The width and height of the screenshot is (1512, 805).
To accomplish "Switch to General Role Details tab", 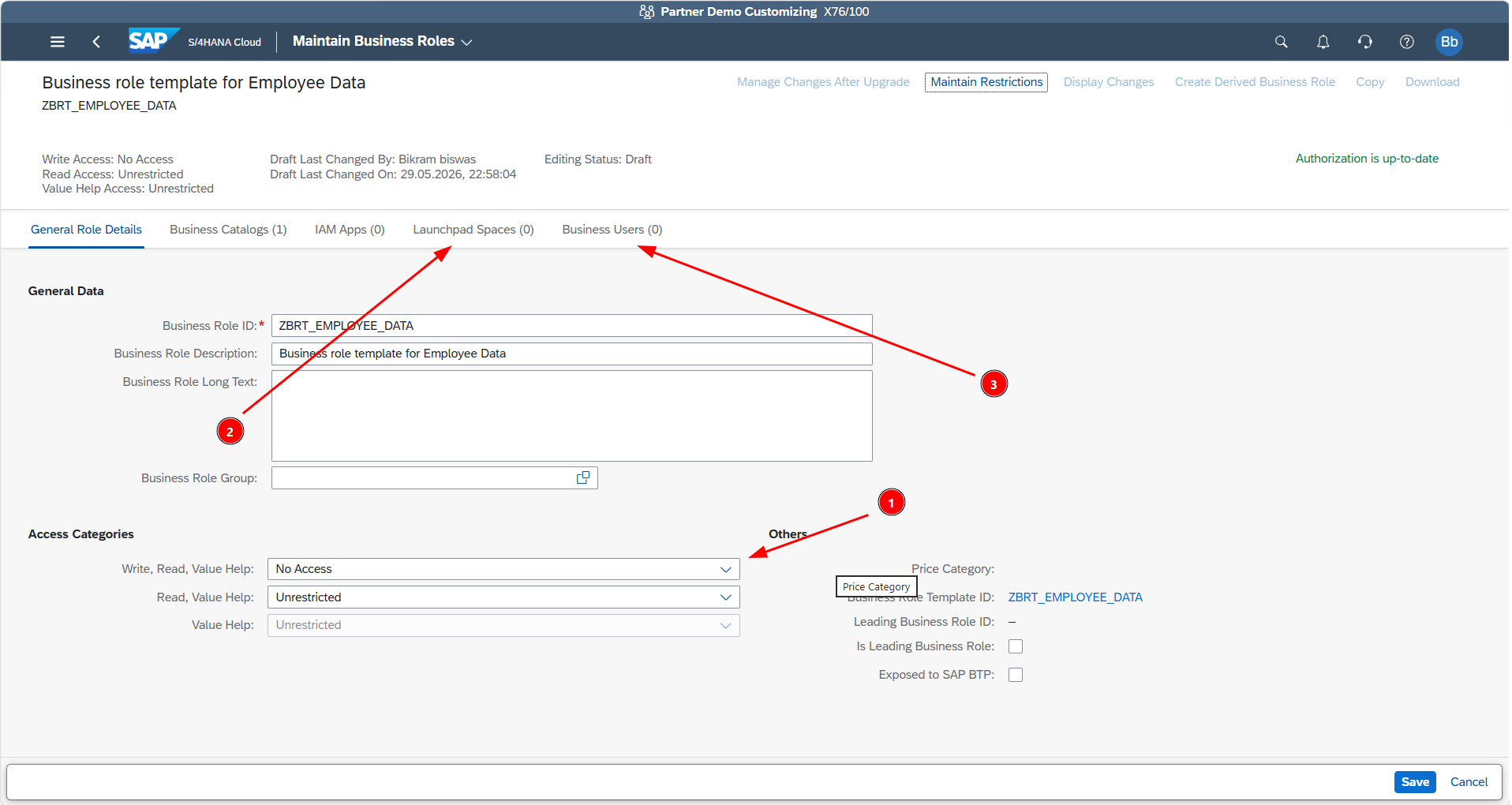I will click(x=87, y=230).
